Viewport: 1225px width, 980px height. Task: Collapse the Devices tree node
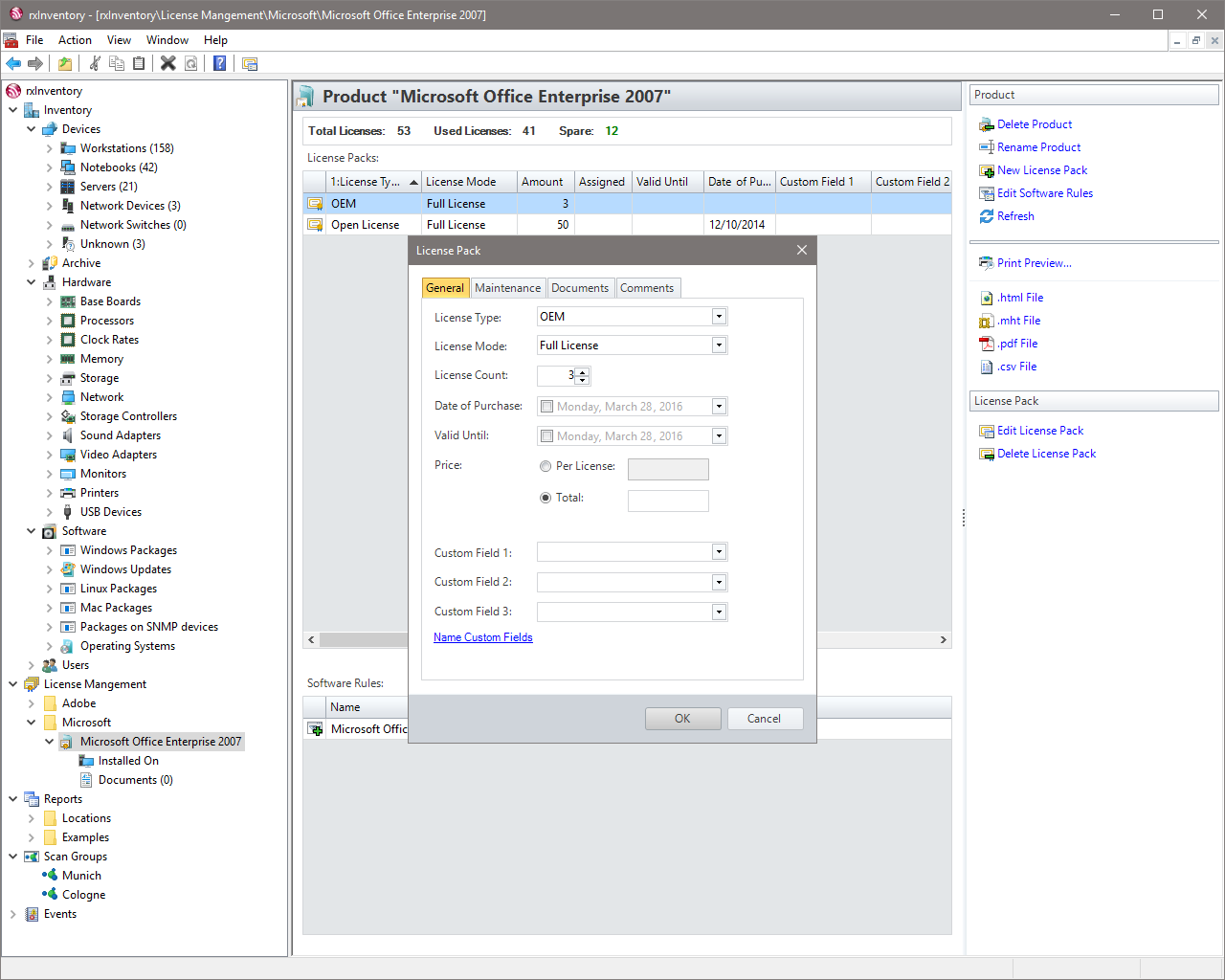click(x=32, y=129)
